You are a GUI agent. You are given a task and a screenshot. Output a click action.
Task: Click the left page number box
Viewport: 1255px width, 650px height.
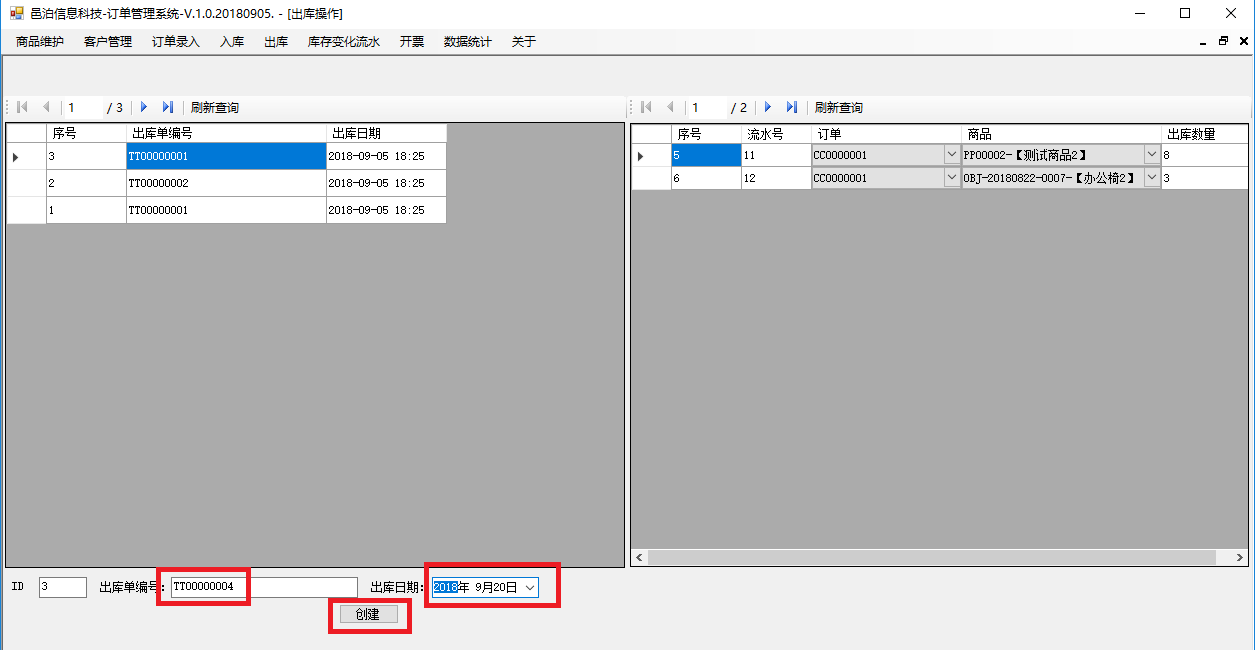[84, 107]
